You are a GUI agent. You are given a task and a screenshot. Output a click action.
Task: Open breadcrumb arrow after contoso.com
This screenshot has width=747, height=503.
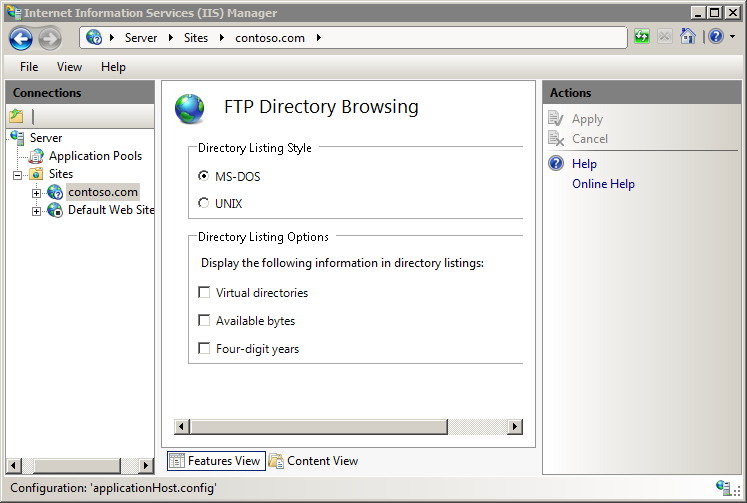(319, 37)
